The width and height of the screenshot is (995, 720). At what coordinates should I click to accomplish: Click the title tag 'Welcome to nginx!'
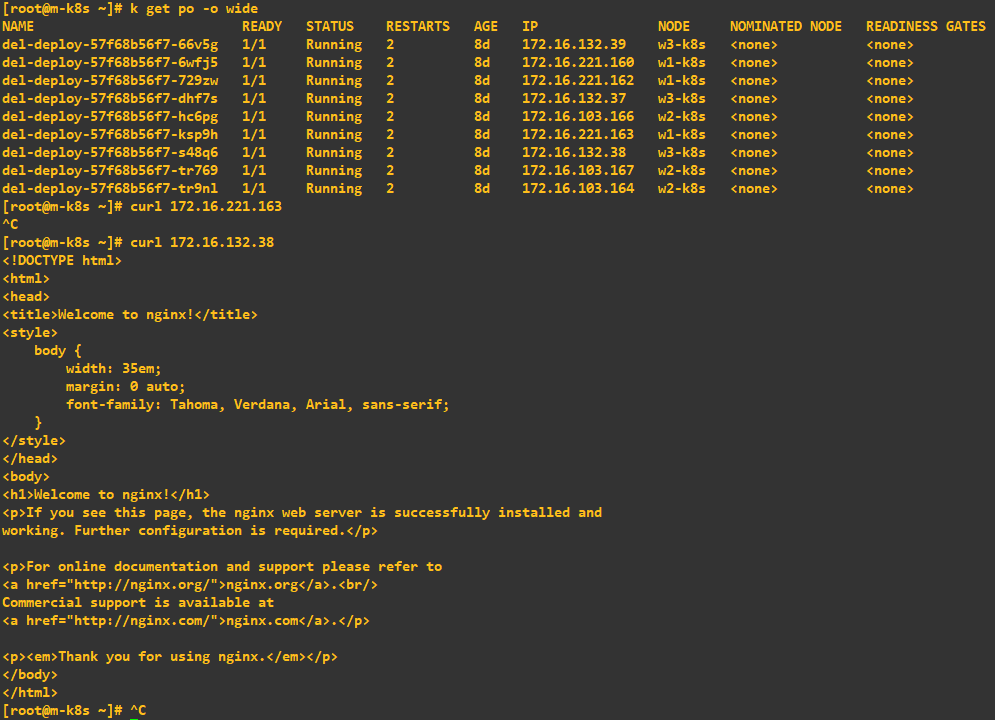[x=130, y=315]
